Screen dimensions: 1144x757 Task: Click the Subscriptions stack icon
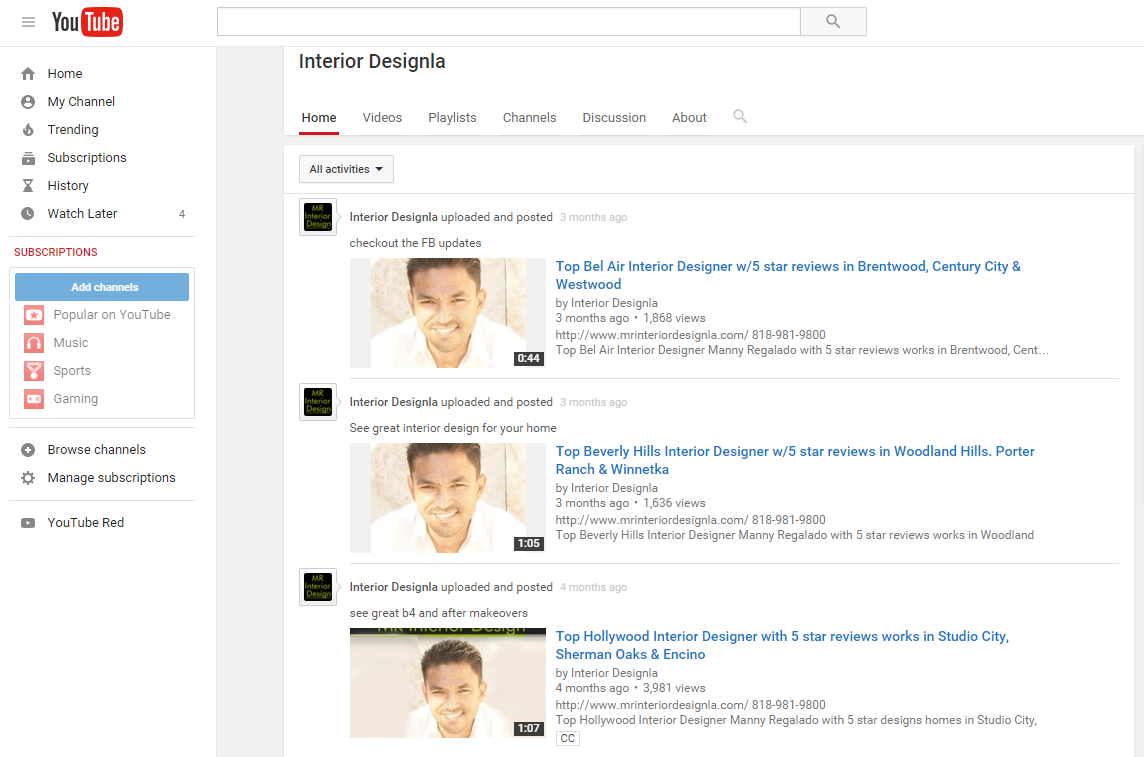[x=28, y=158]
